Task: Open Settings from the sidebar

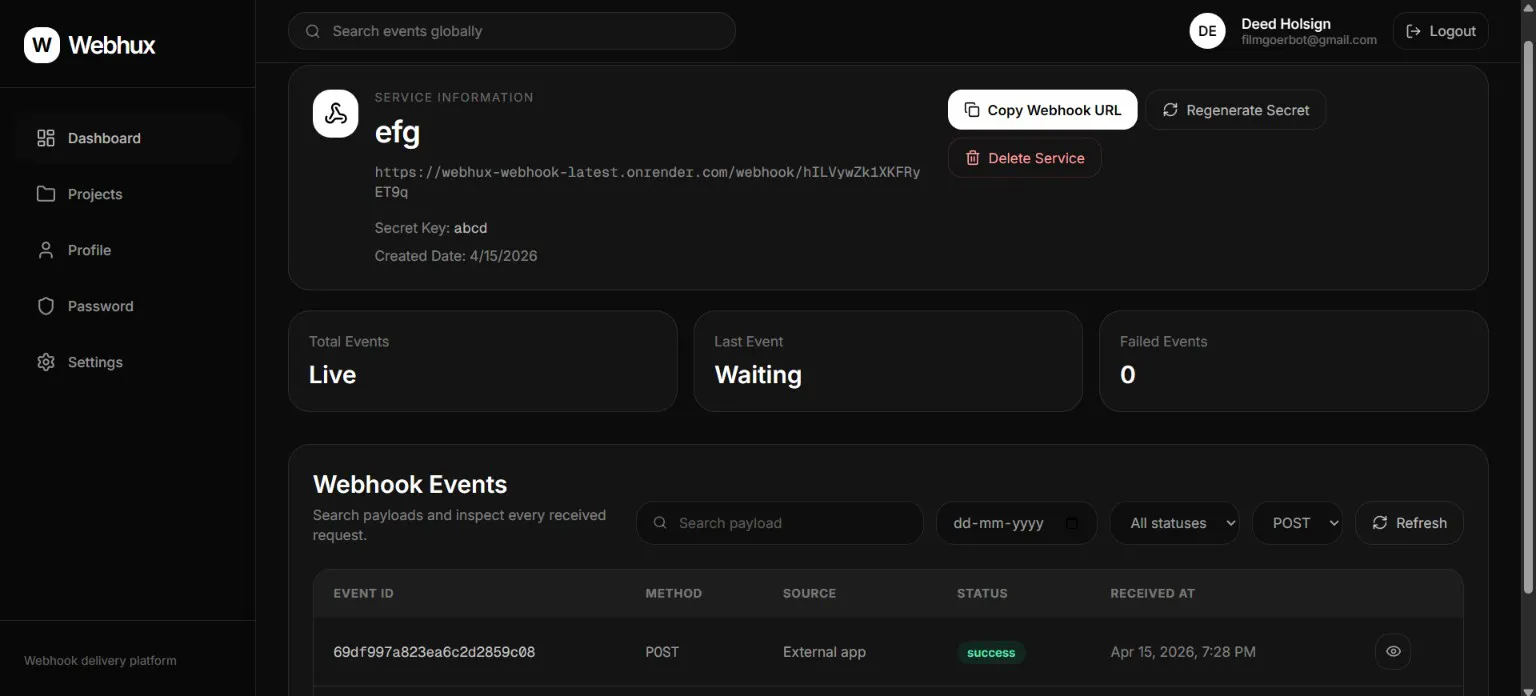Action: pyautogui.click(x=127, y=362)
